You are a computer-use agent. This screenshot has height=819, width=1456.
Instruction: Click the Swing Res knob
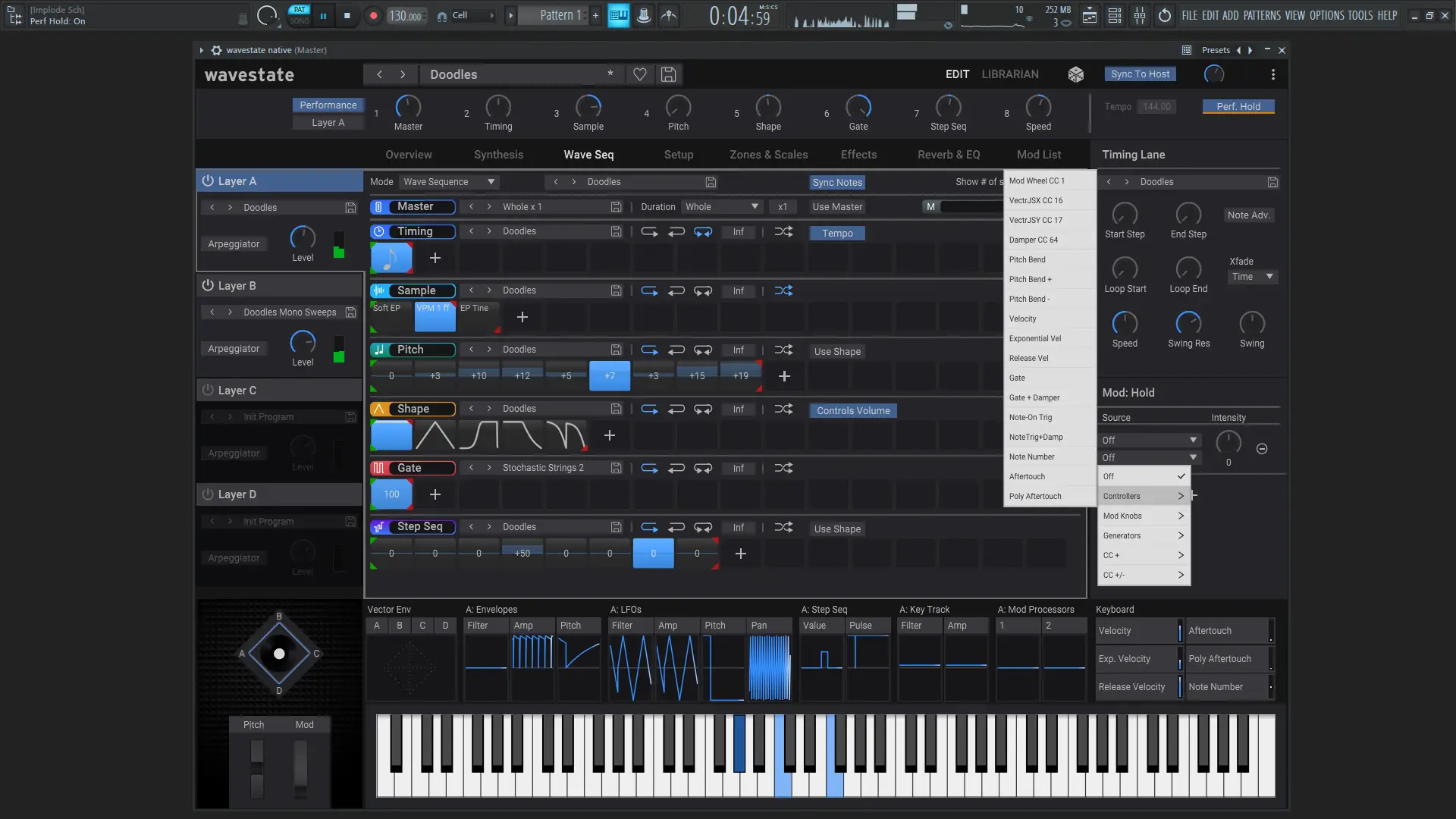(x=1188, y=324)
